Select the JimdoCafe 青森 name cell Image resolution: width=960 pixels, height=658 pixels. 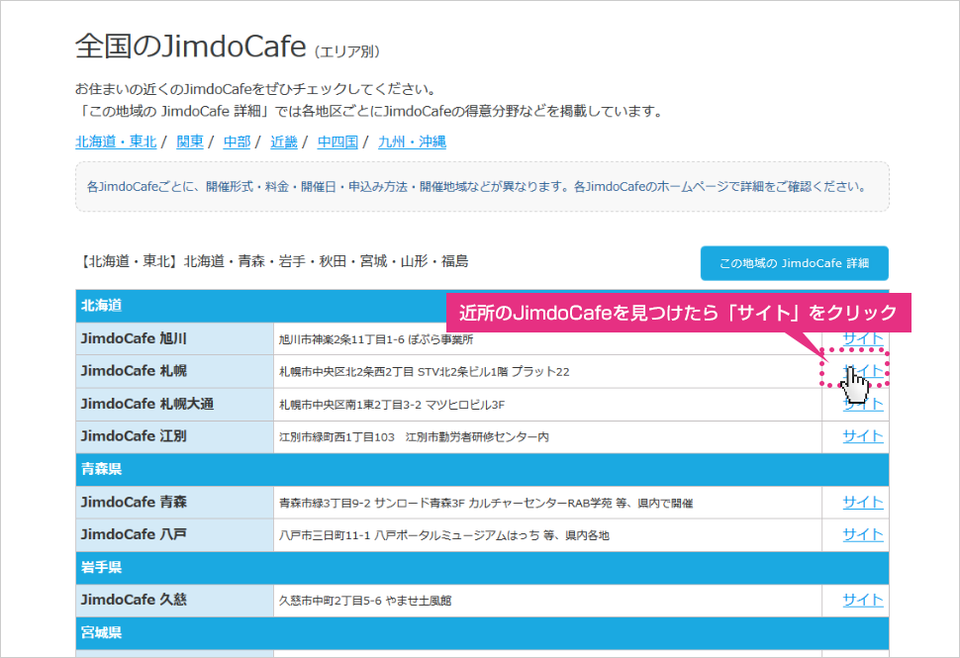coord(174,503)
